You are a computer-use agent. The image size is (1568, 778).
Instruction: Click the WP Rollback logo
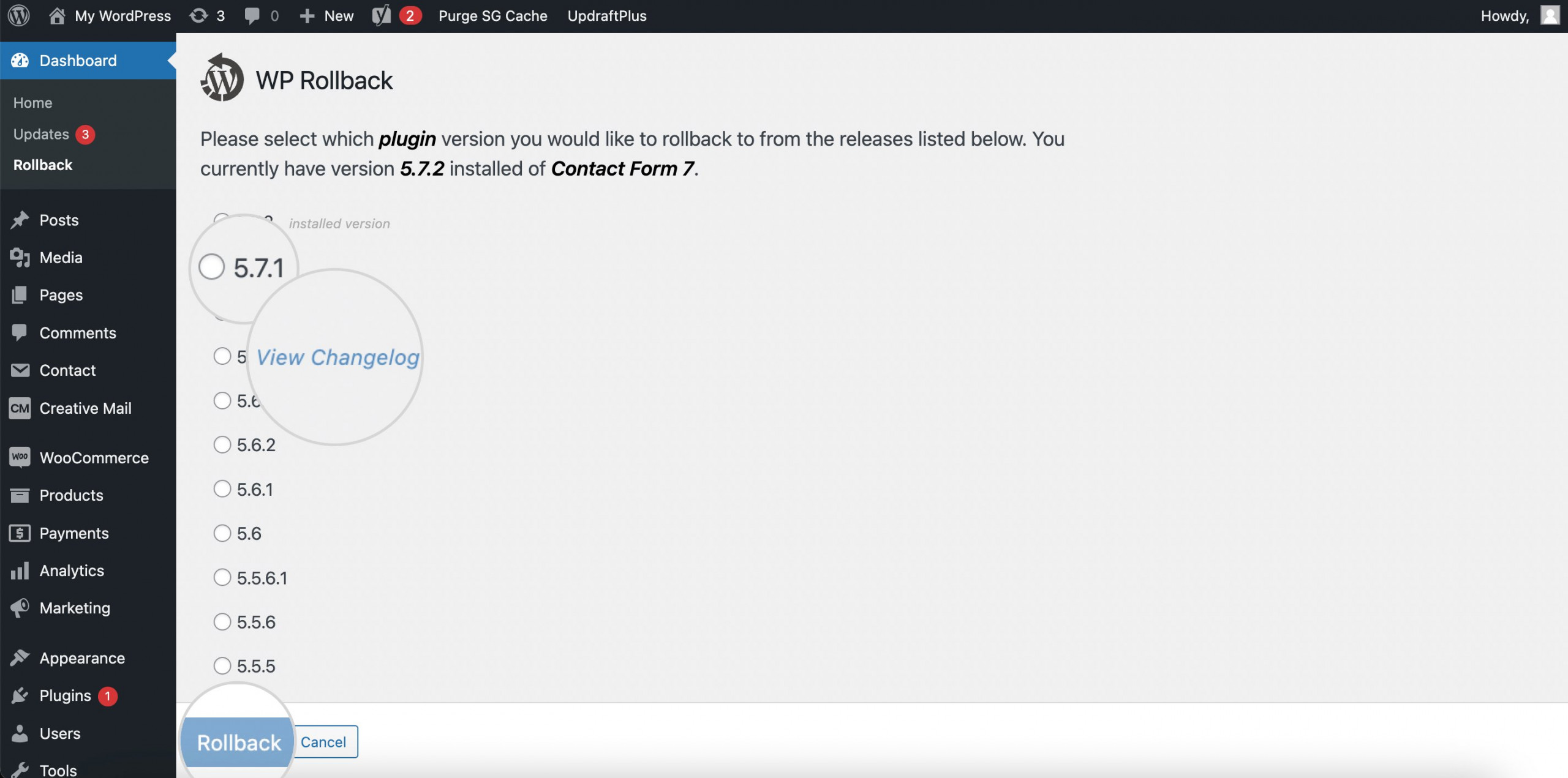[x=221, y=78]
